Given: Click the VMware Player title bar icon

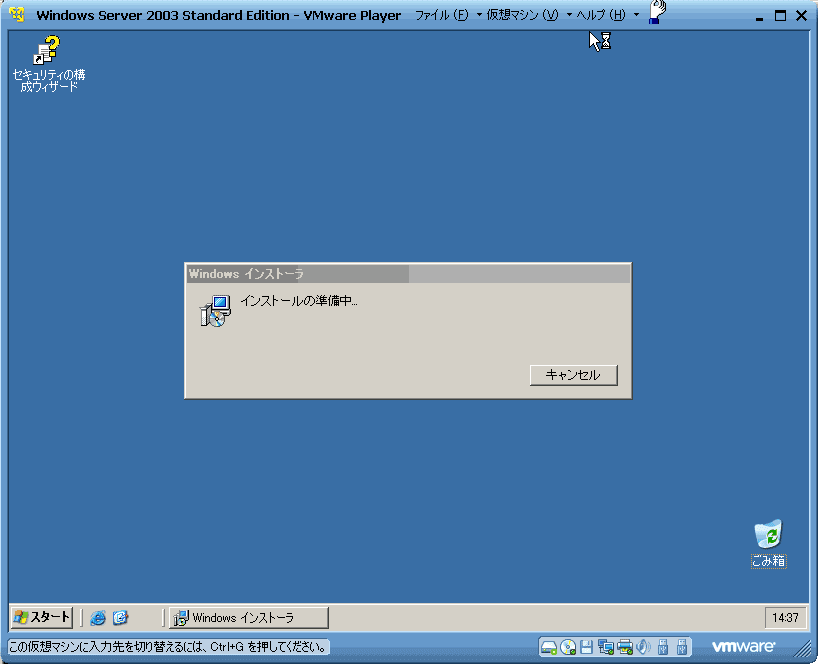Looking at the screenshot, I should tap(17, 15).
